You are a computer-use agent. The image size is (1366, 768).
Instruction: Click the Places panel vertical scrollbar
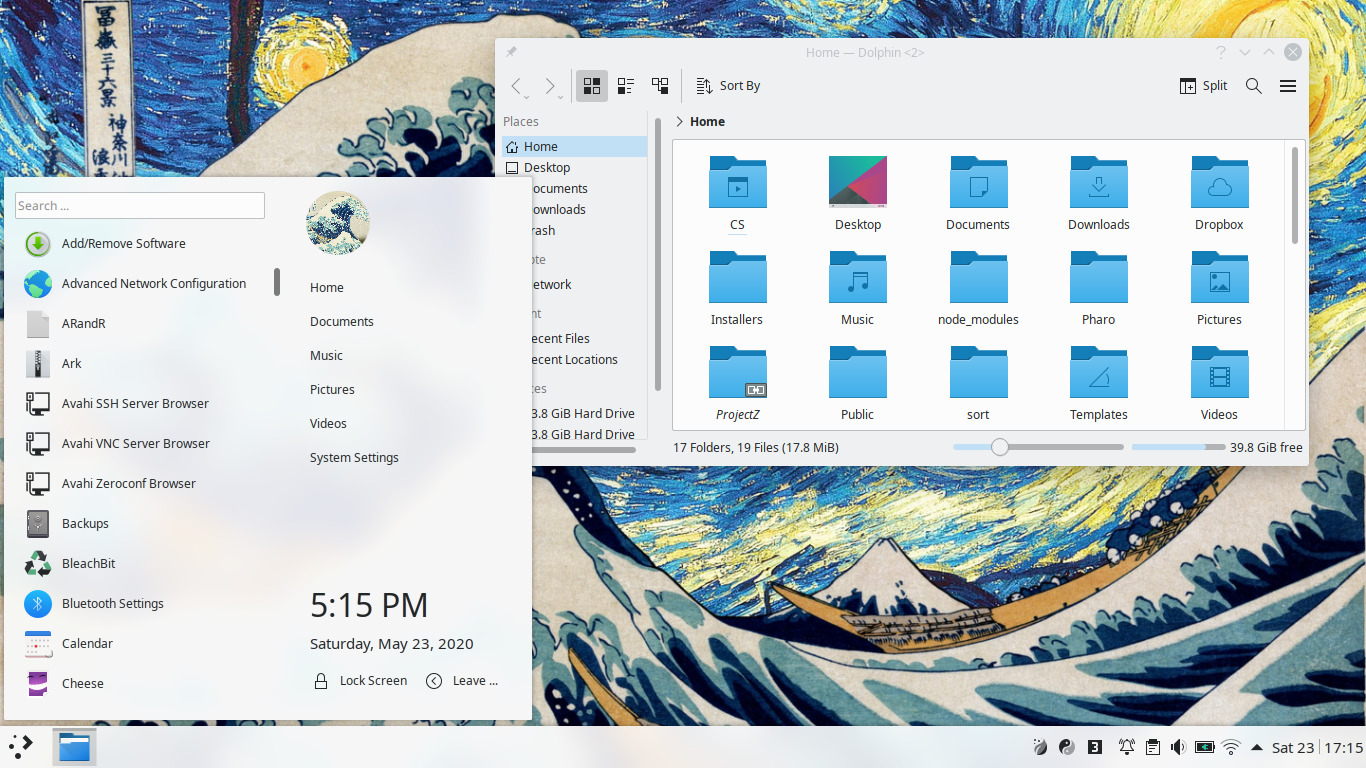point(657,255)
